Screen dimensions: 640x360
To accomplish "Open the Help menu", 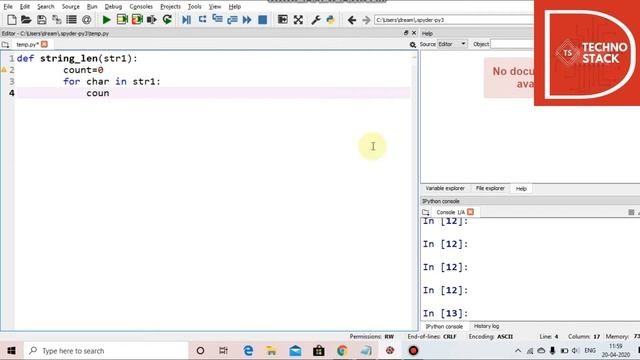I will pos(235,7).
